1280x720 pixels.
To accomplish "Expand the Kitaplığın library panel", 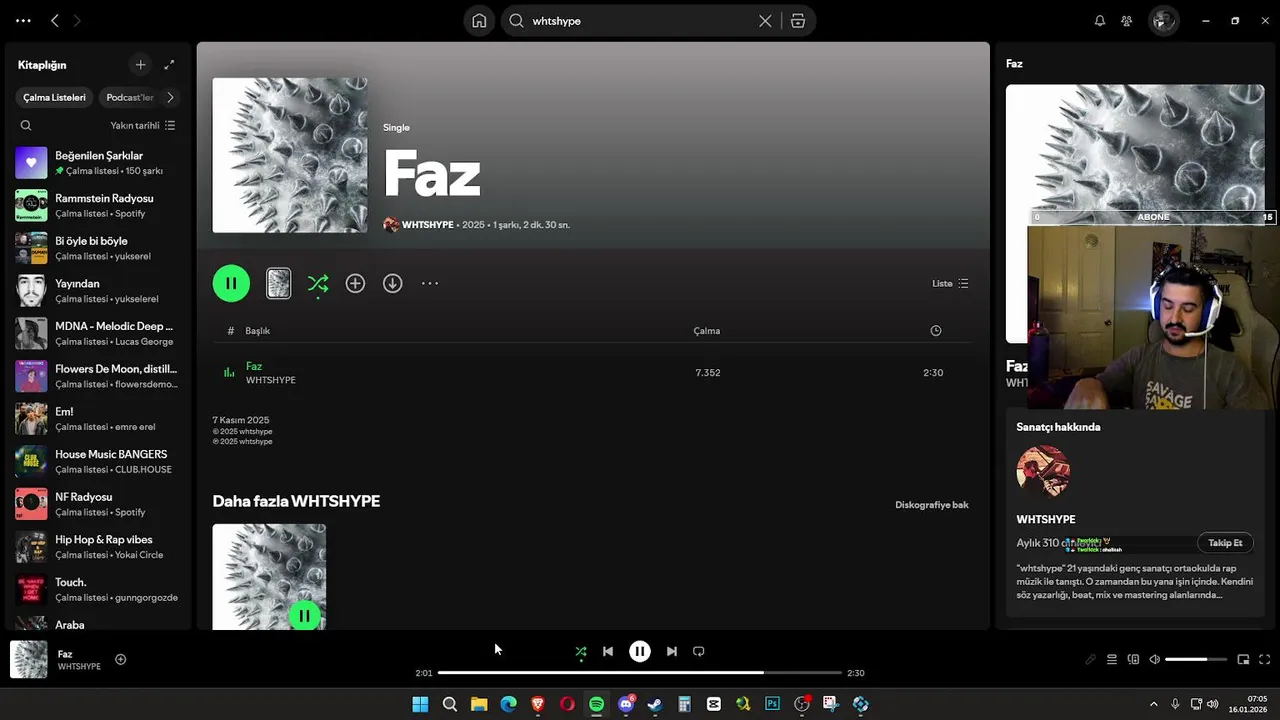I will tap(169, 65).
